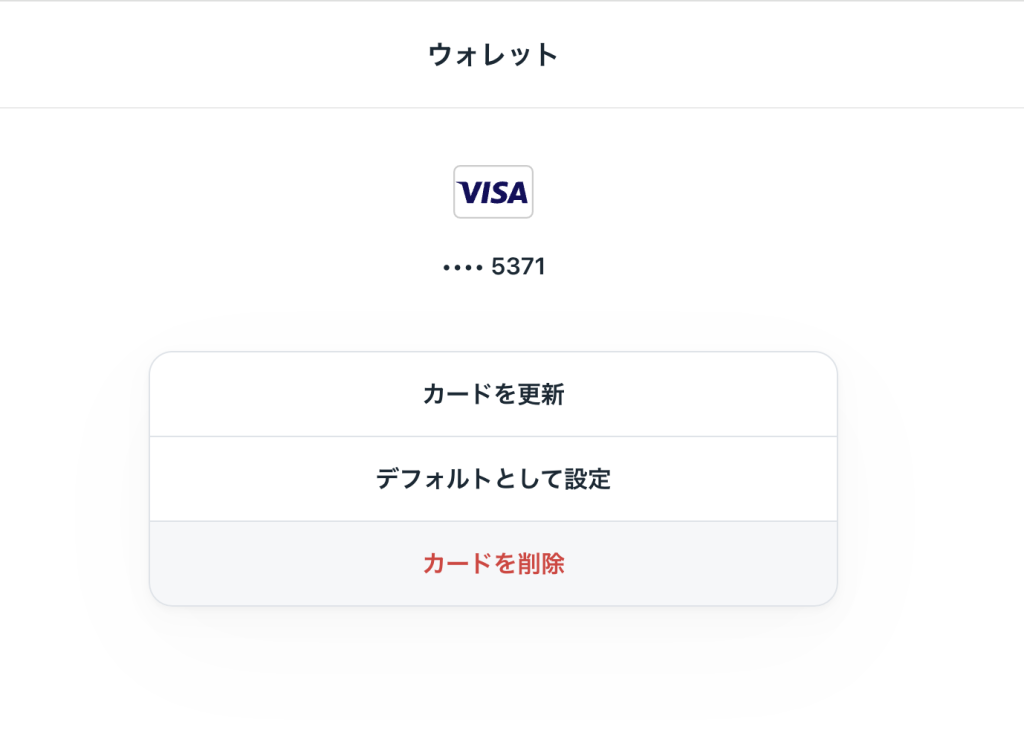Click the 5371 digits under Visa logo
The image size is (1024, 745).
point(518,267)
